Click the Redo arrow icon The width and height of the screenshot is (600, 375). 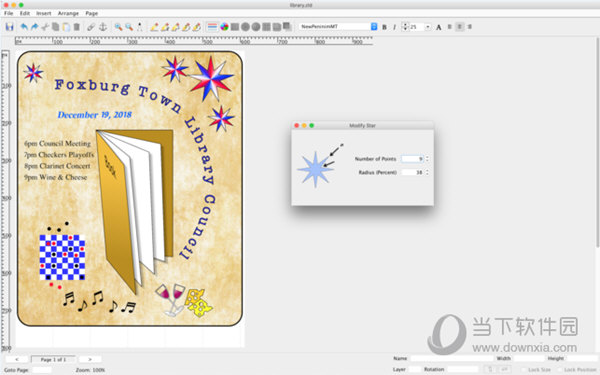(x=34, y=27)
